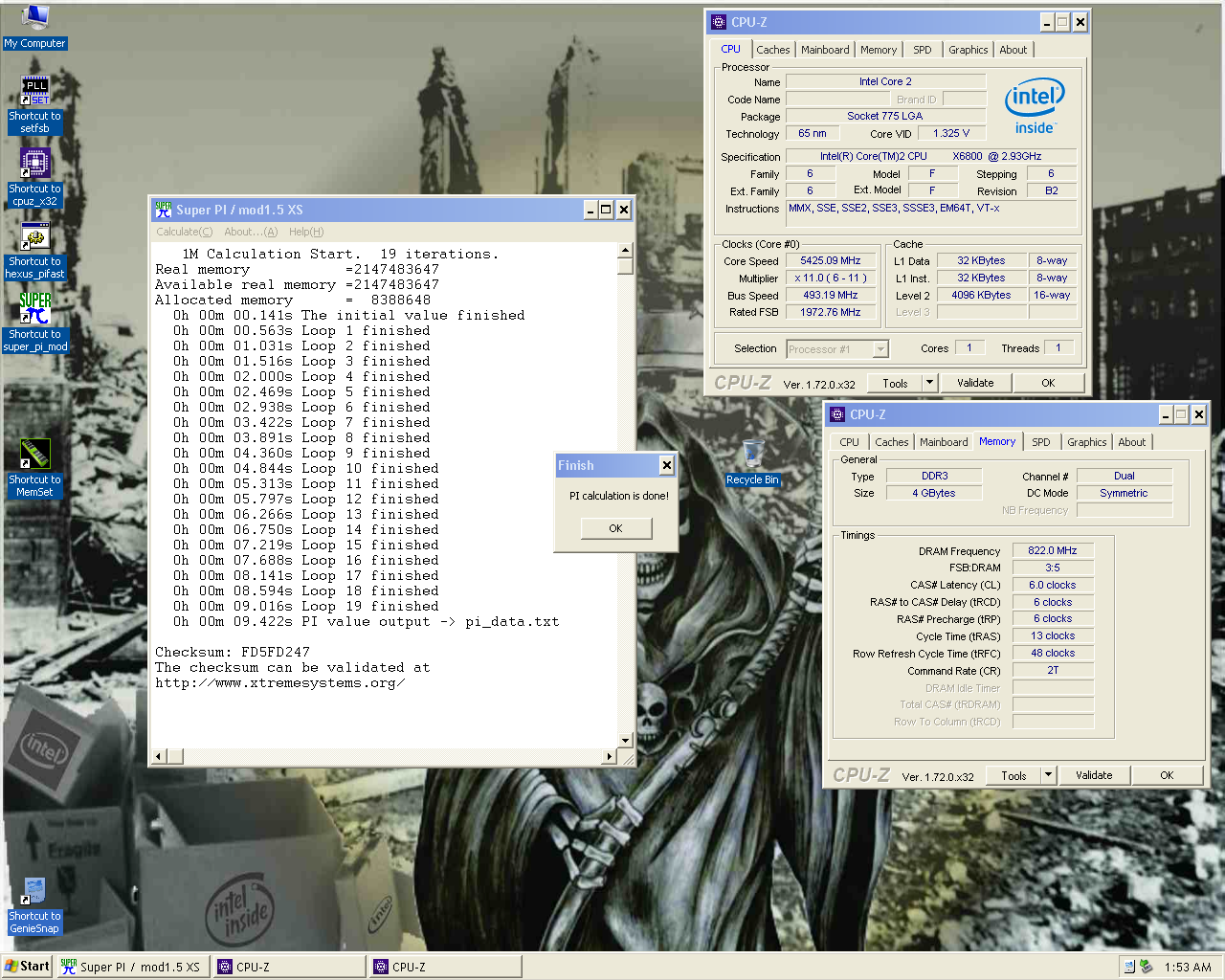Click OK in bottom CPU-Z window

[1167, 775]
